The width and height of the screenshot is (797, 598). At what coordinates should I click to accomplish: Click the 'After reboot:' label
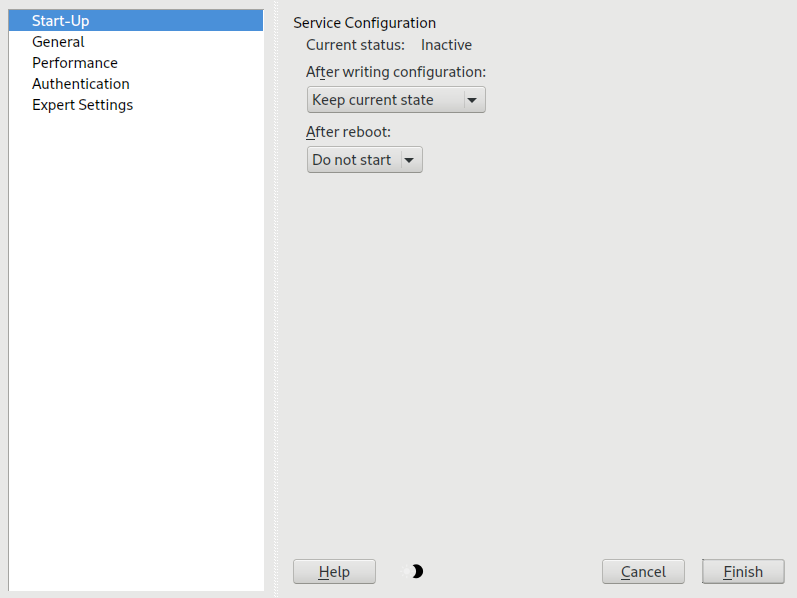click(x=348, y=132)
